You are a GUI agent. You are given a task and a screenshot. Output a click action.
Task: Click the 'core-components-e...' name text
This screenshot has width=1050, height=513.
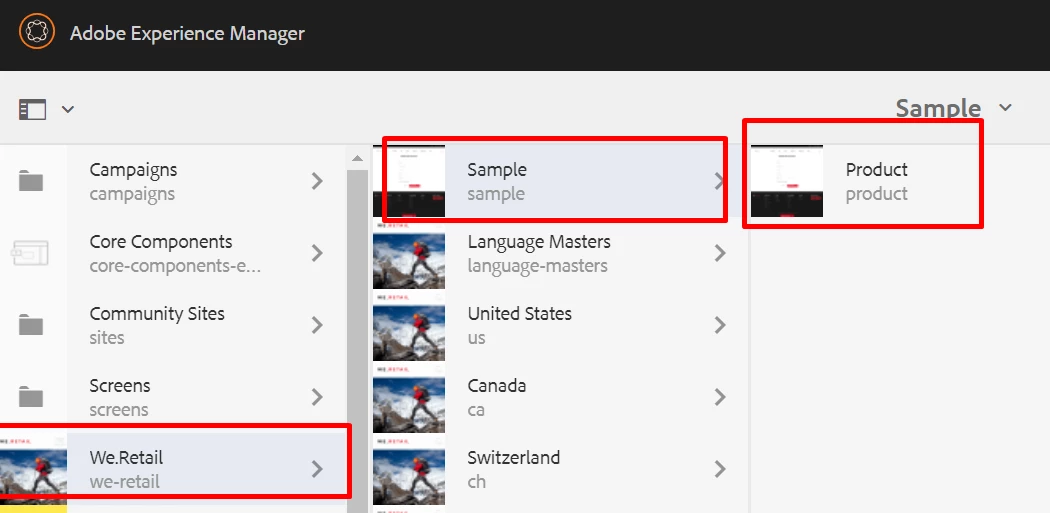[x=175, y=266]
